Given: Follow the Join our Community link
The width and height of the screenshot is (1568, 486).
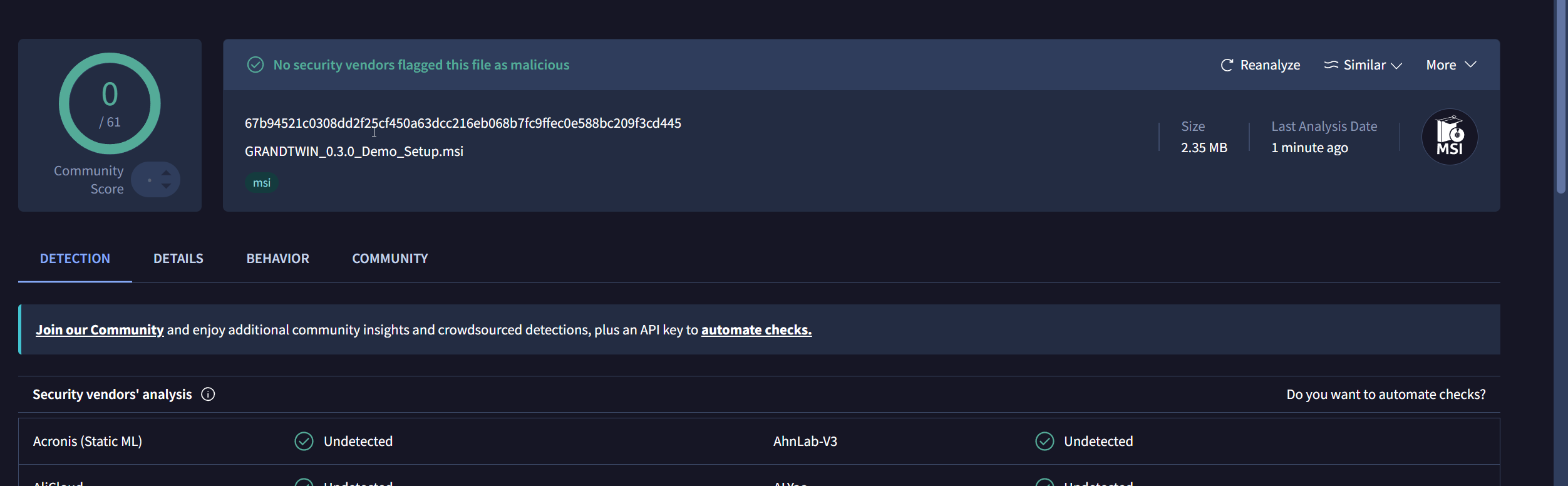Looking at the screenshot, I should tap(100, 330).
